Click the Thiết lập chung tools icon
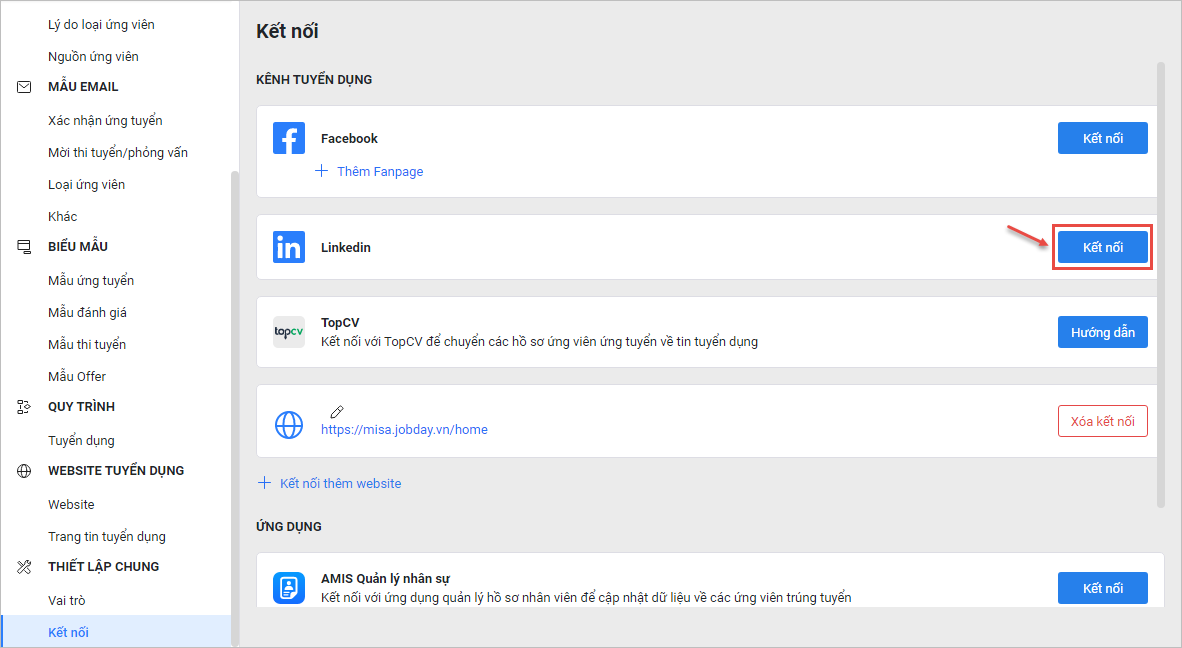This screenshot has width=1182, height=648. pos(25,567)
